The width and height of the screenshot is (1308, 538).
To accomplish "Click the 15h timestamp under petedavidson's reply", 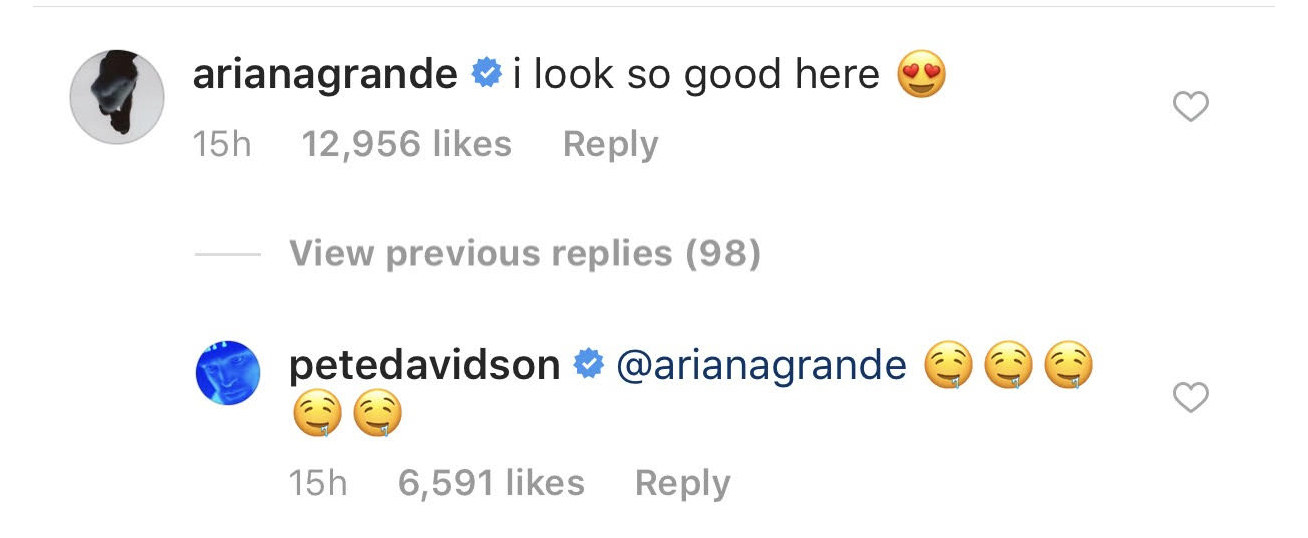I will 318,483.
